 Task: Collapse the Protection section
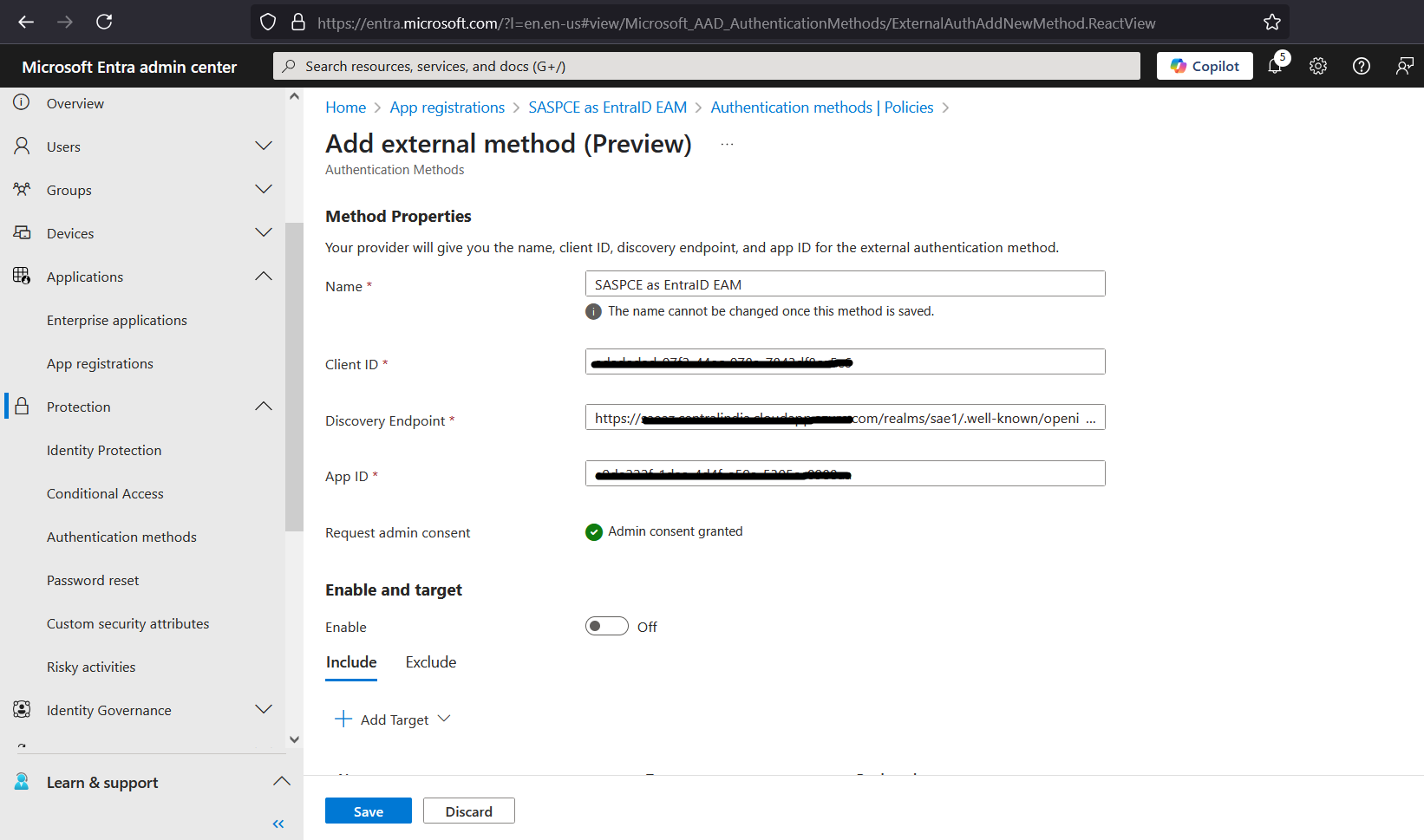(x=264, y=407)
